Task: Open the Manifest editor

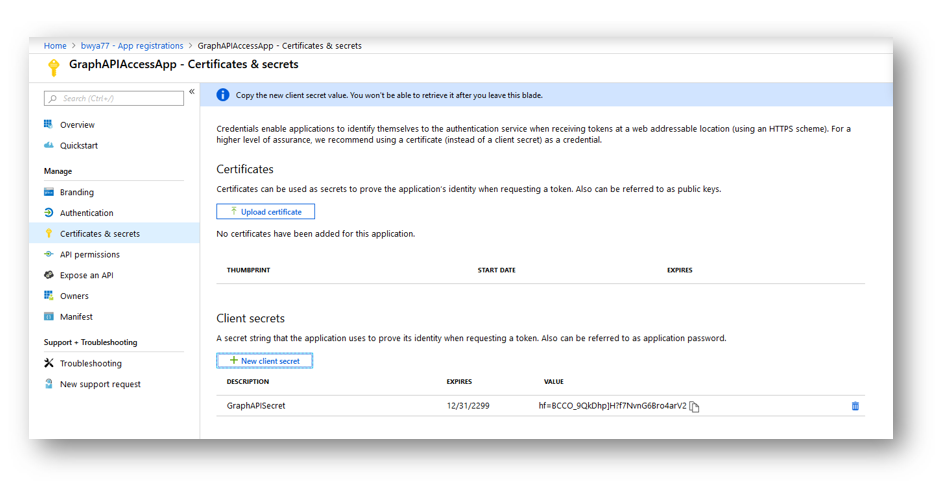Action: click(x=76, y=317)
